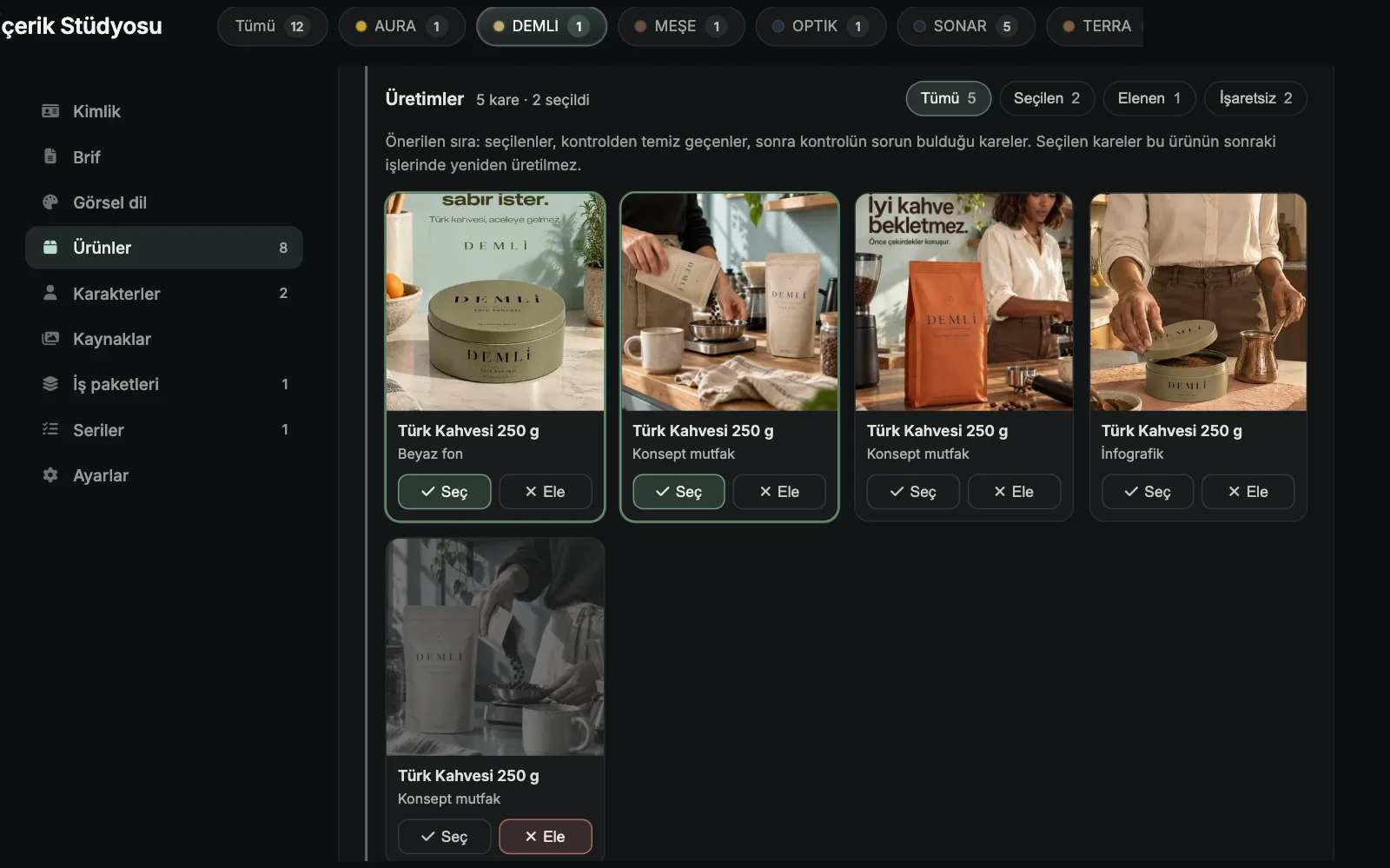The height and width of the screenshot is (868, 1390).
Task: Show the İşaretsiz filter results
Action: pyautogui.click(x=1255, y=98)
